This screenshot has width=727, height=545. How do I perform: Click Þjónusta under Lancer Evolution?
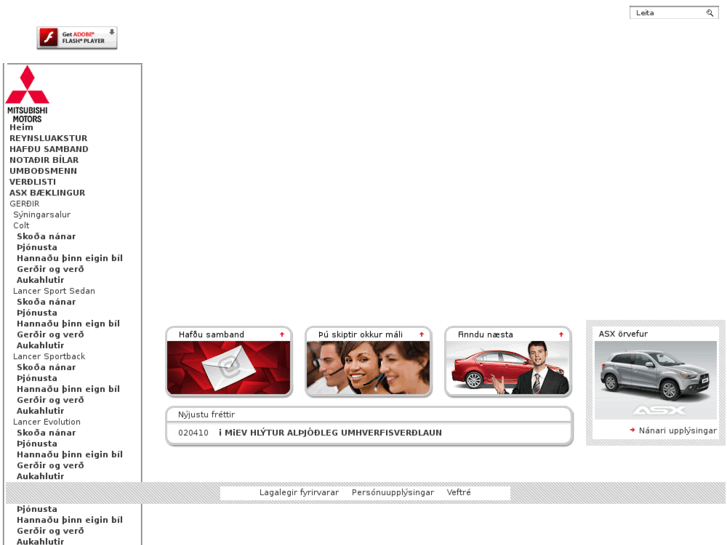[x=37, y=443]
